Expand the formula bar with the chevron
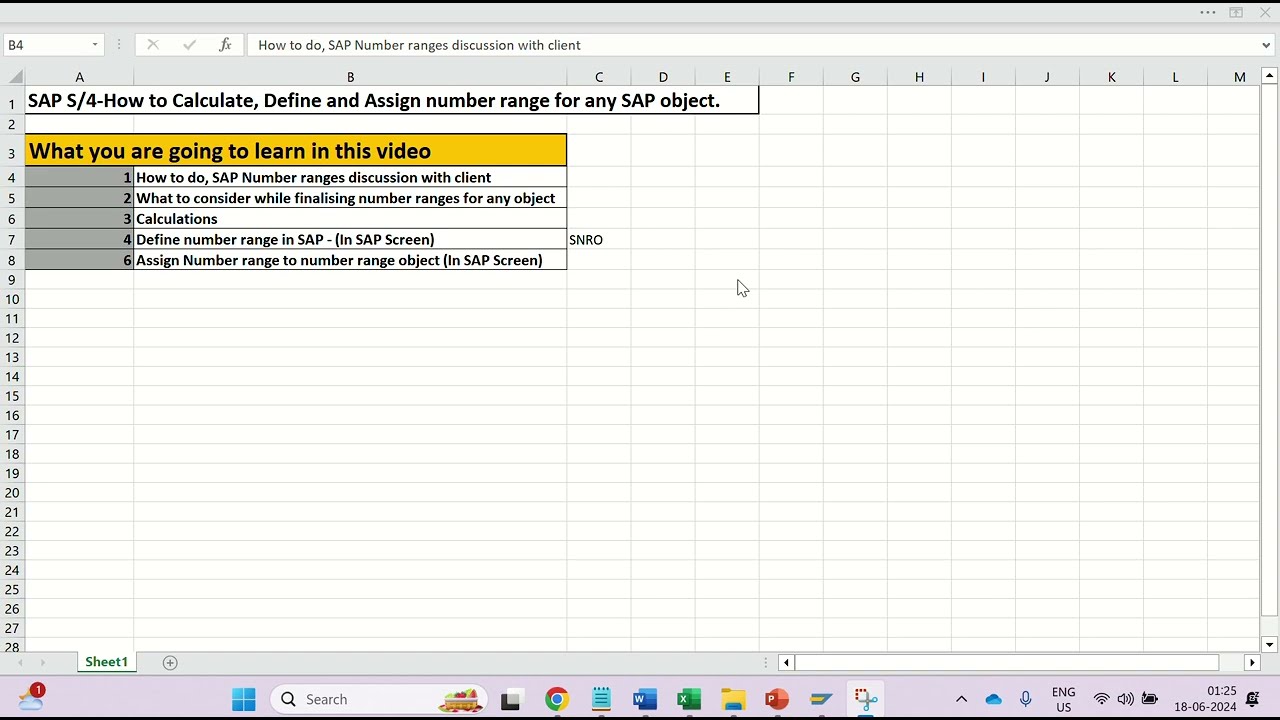 [1267, 45]
